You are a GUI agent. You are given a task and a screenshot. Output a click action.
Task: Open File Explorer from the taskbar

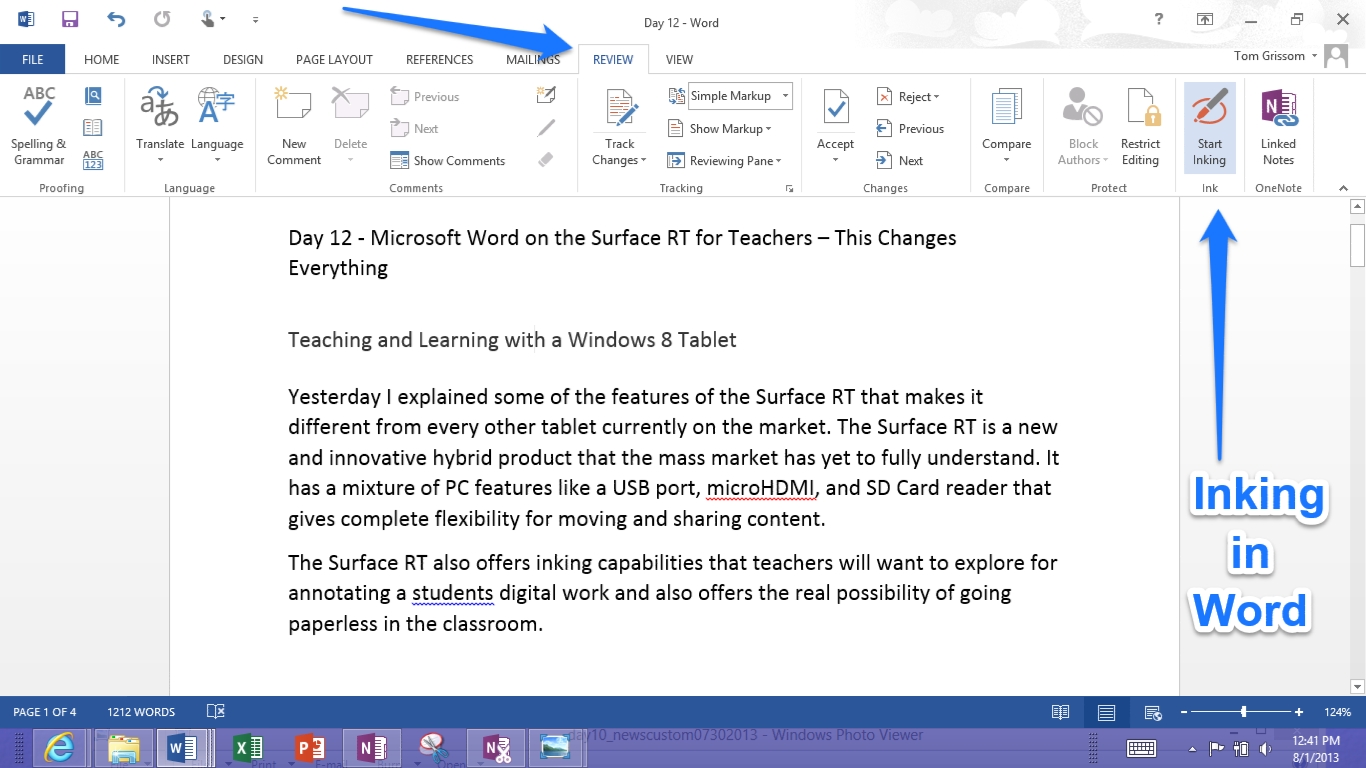(123, 747)
